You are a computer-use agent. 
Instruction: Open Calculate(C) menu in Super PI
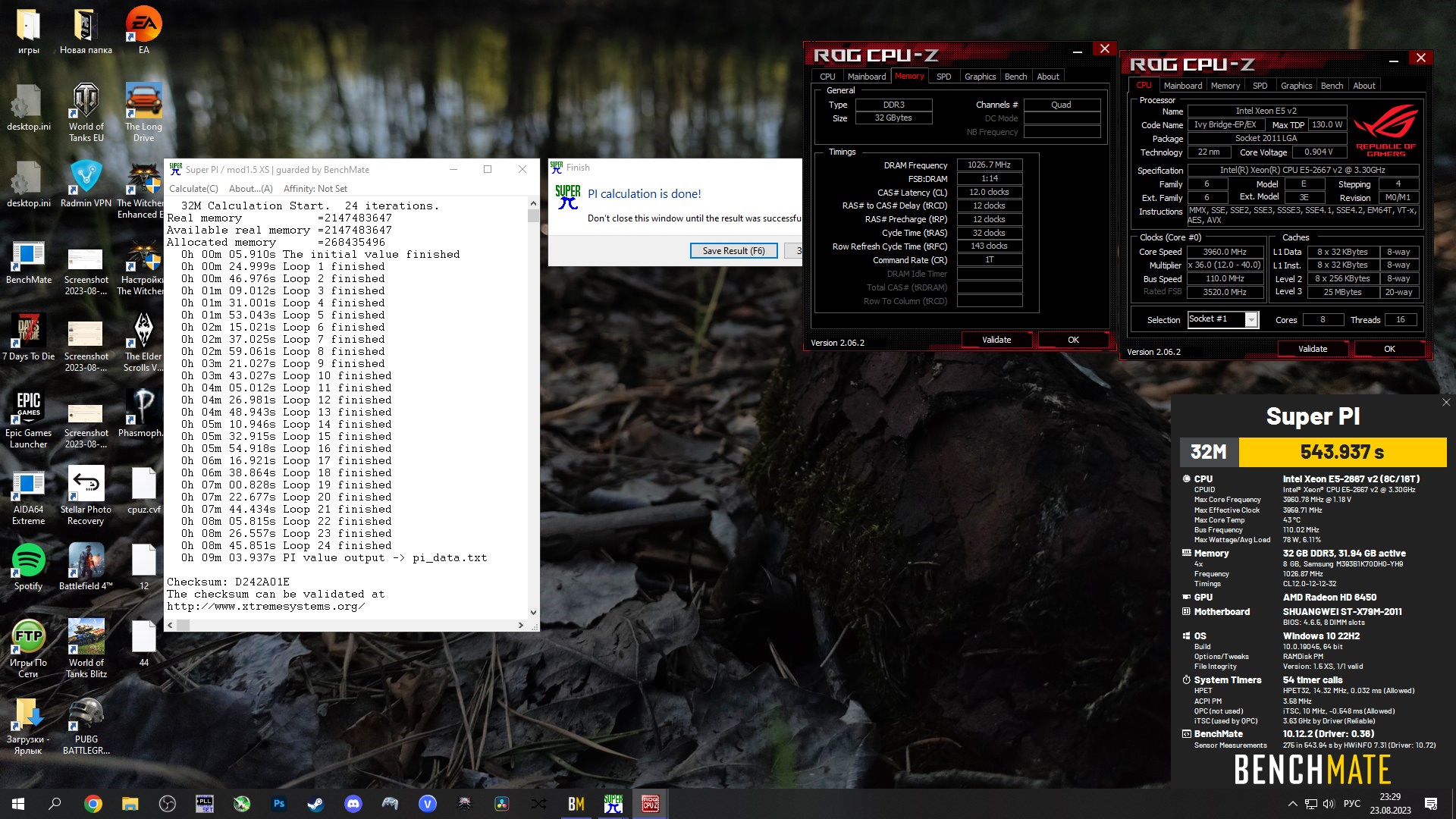pyautogui.click(x=193, y=189)
